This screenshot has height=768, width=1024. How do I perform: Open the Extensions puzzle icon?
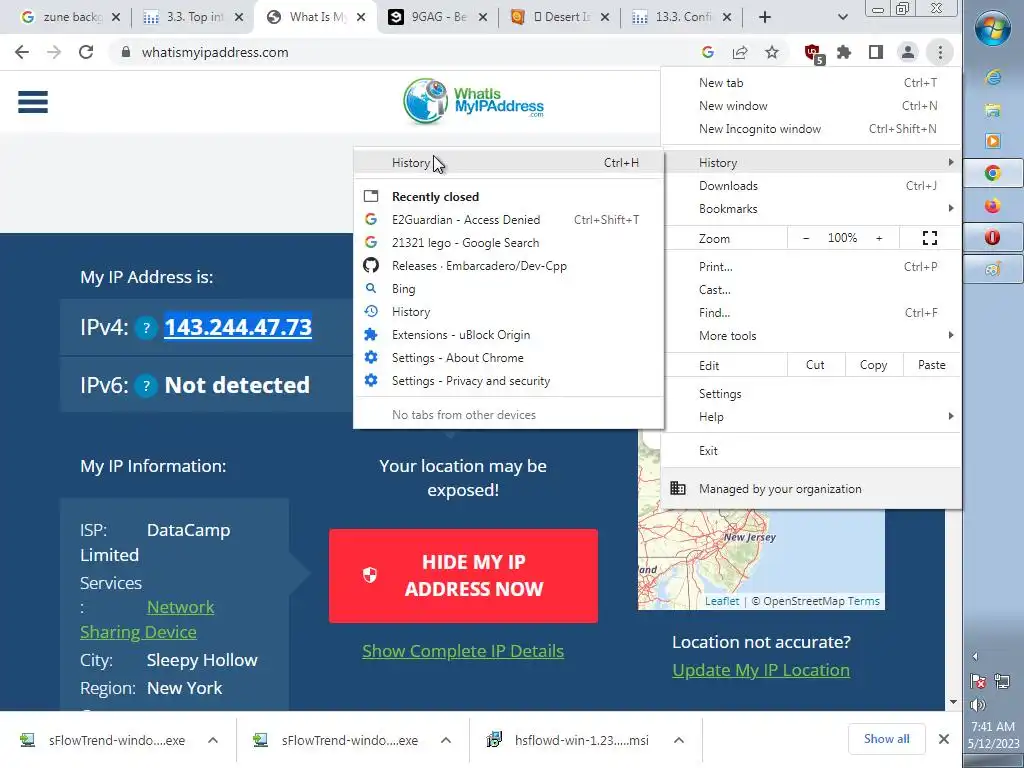point(844,52)
